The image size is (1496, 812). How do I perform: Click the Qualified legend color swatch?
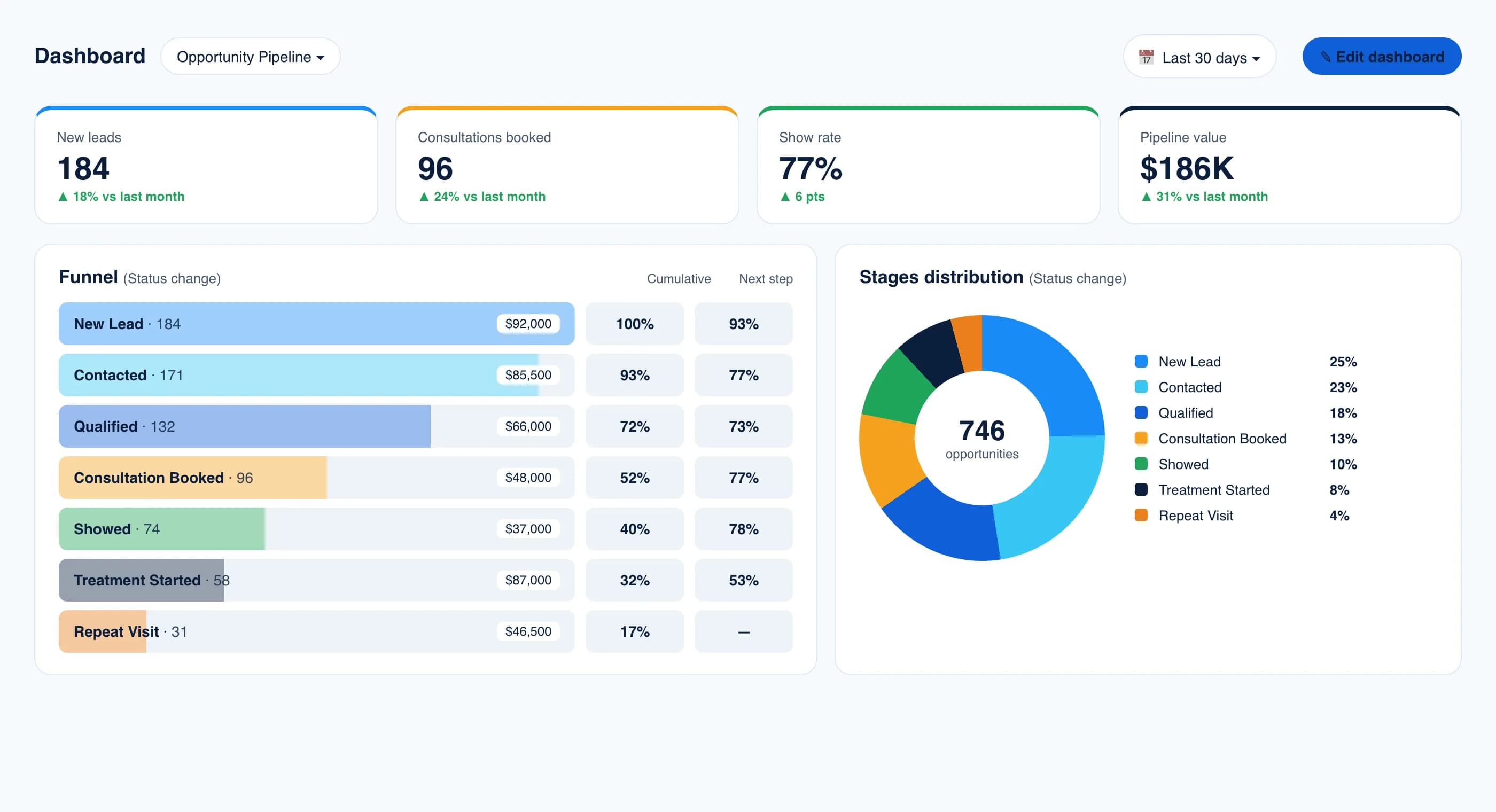[x=1141, y=412]
